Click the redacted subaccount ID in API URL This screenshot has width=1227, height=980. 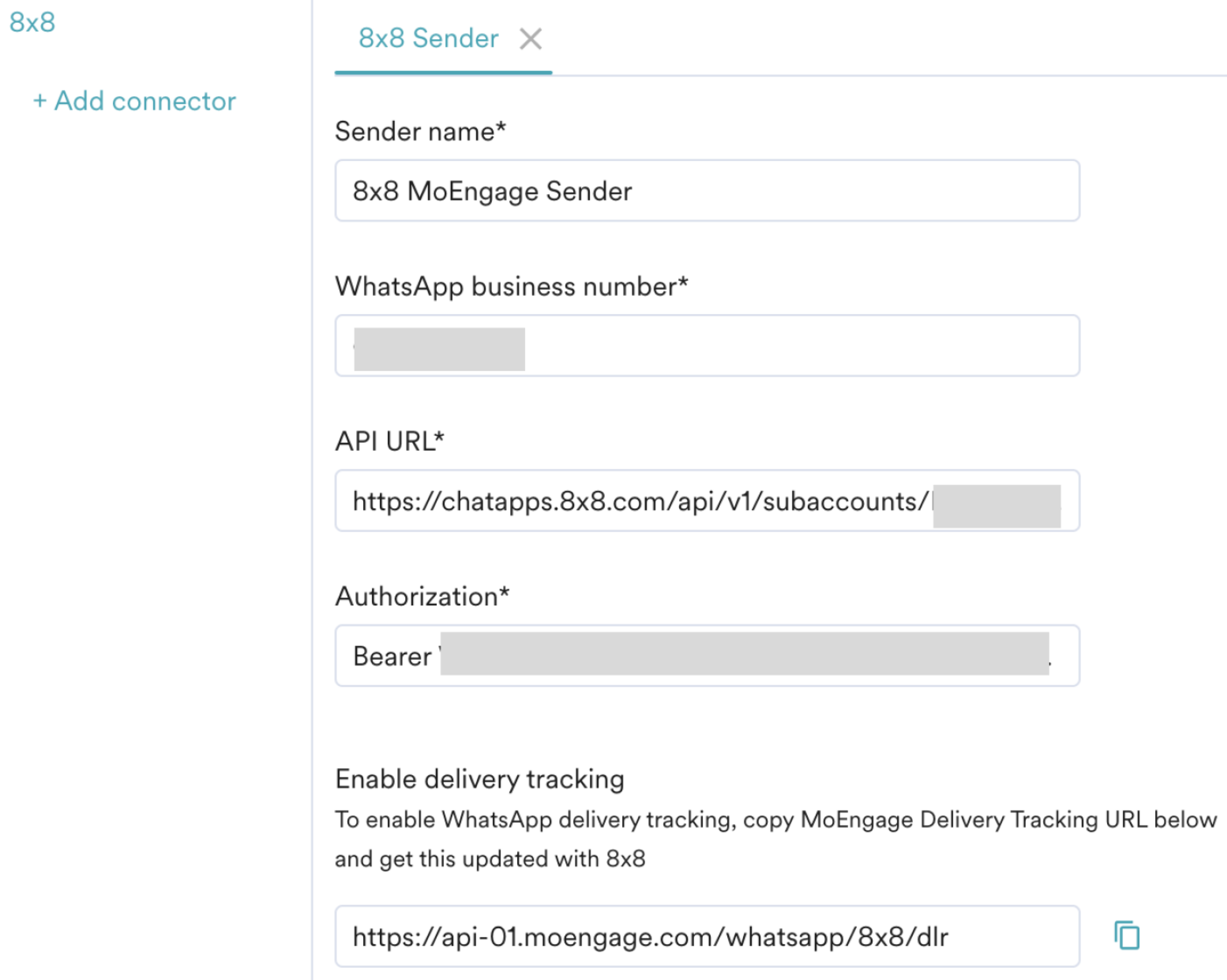point(996,506)
